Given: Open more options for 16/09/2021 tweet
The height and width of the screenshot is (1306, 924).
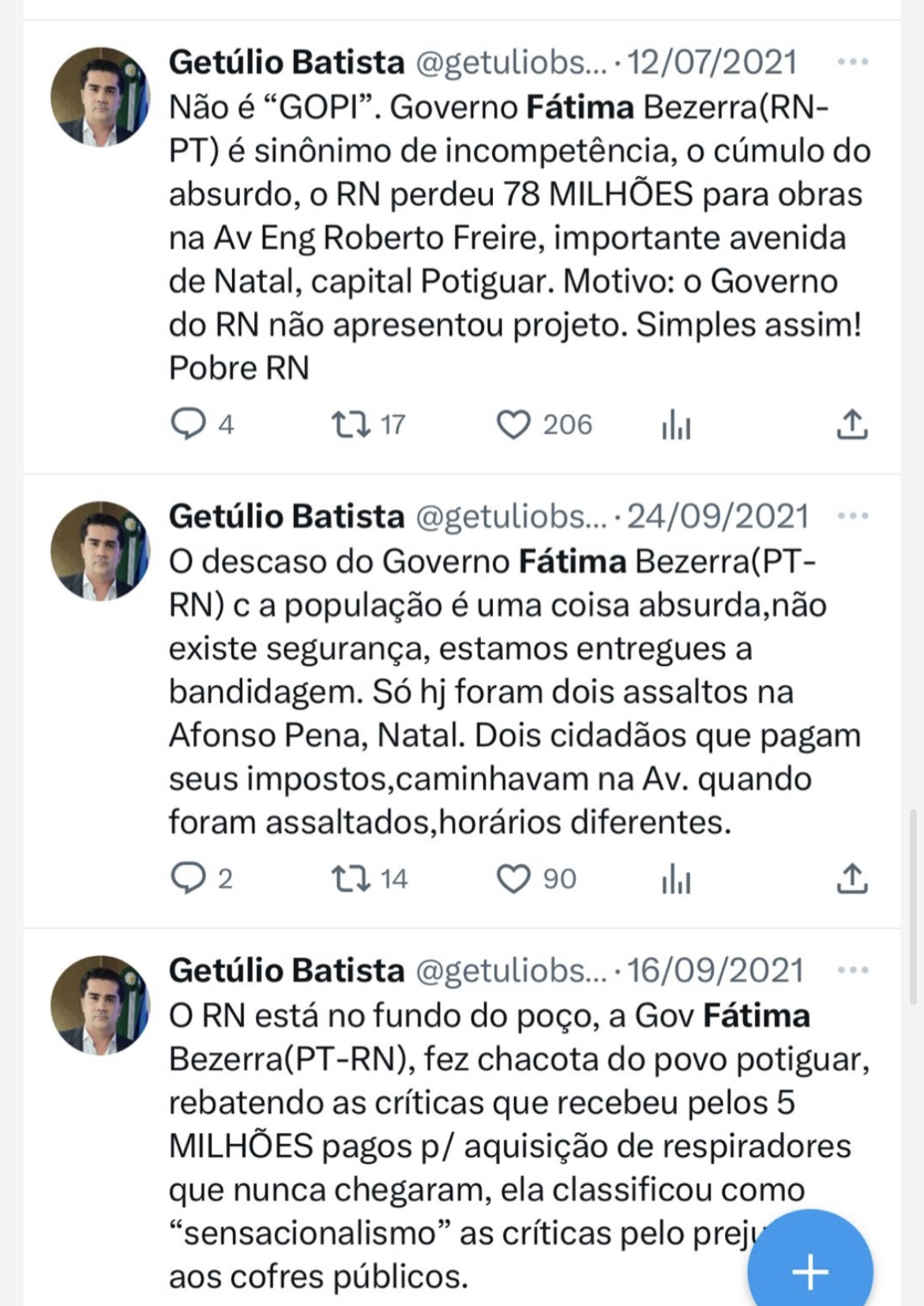Looking at the screenshot, I should click(x=853, y=970).
